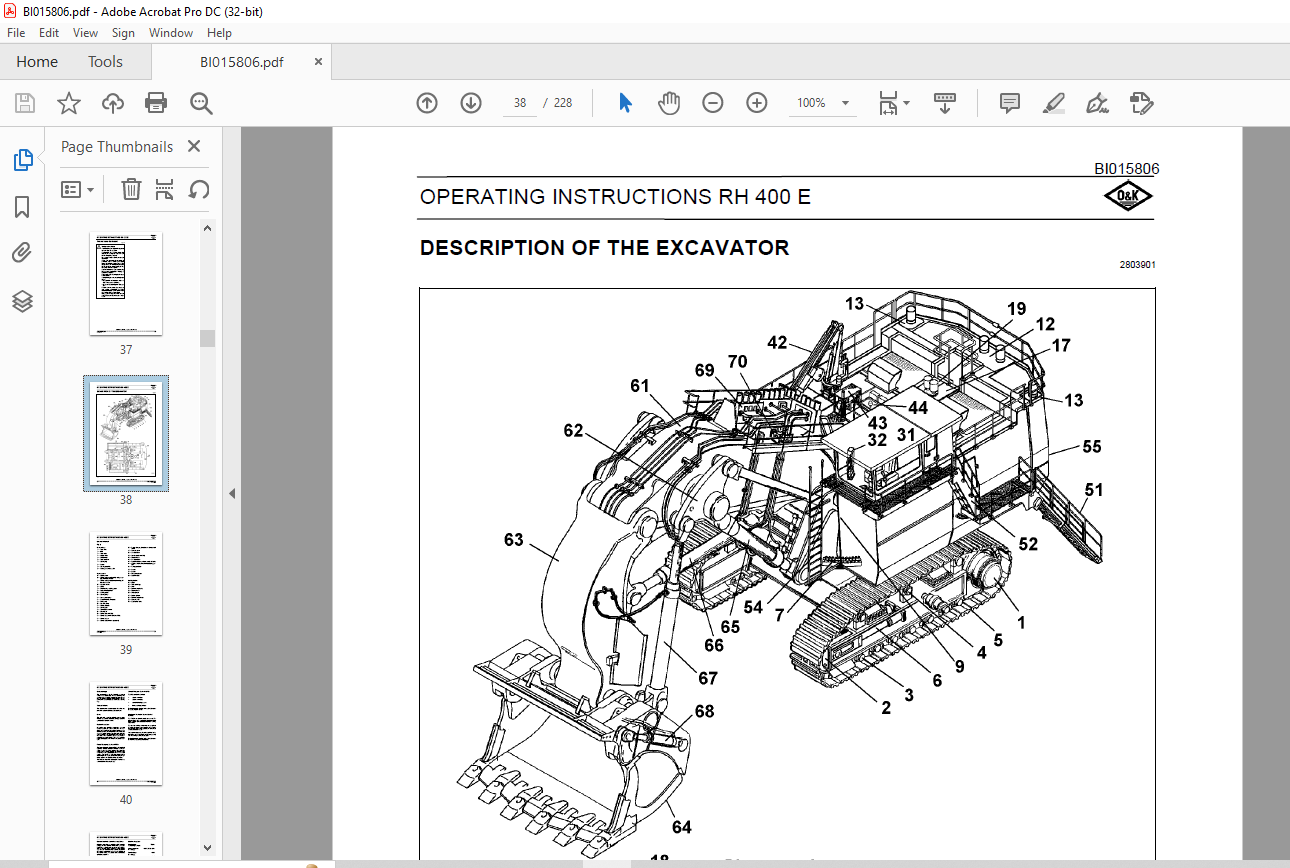Open the Attachments paperclip icon
1290x868 pixels.
pos(22,253)
